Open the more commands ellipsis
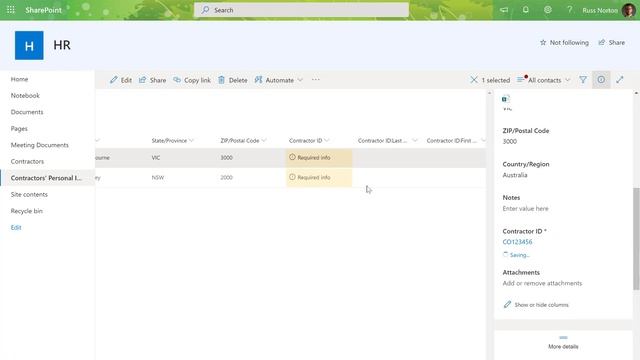The image size is (640, 360). point(316,80)
